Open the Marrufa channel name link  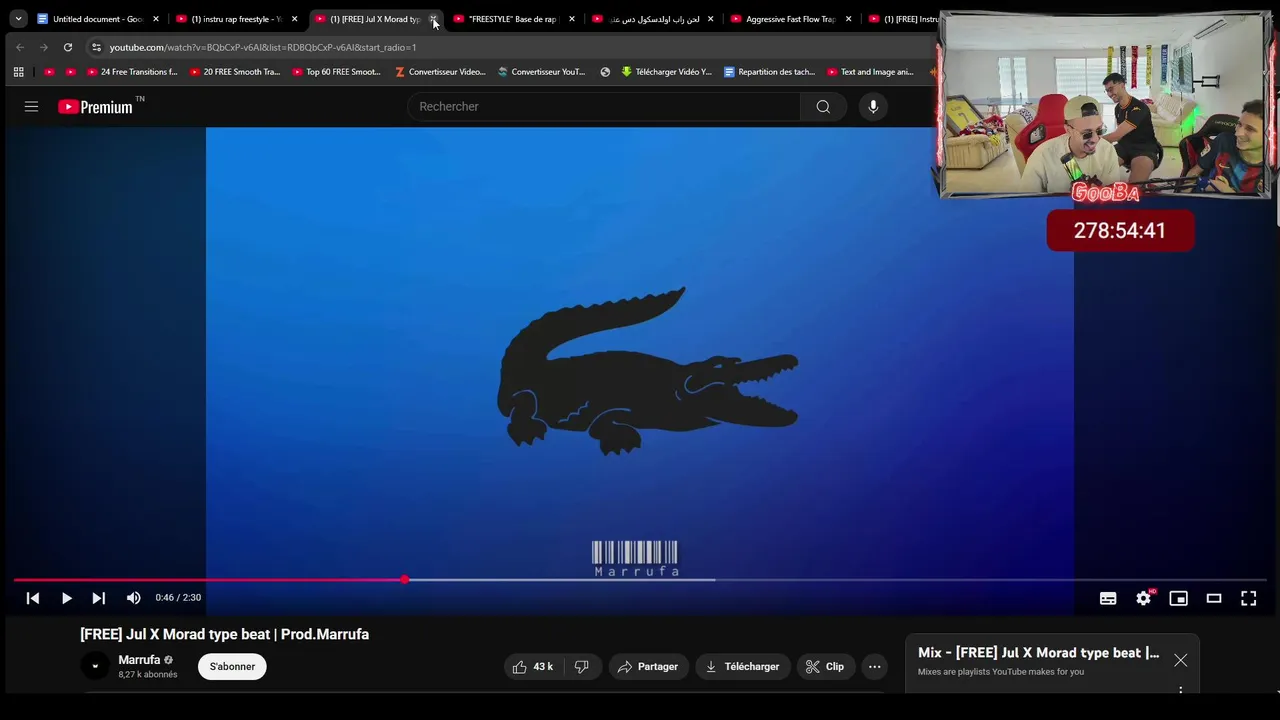(x=139, y=660)
